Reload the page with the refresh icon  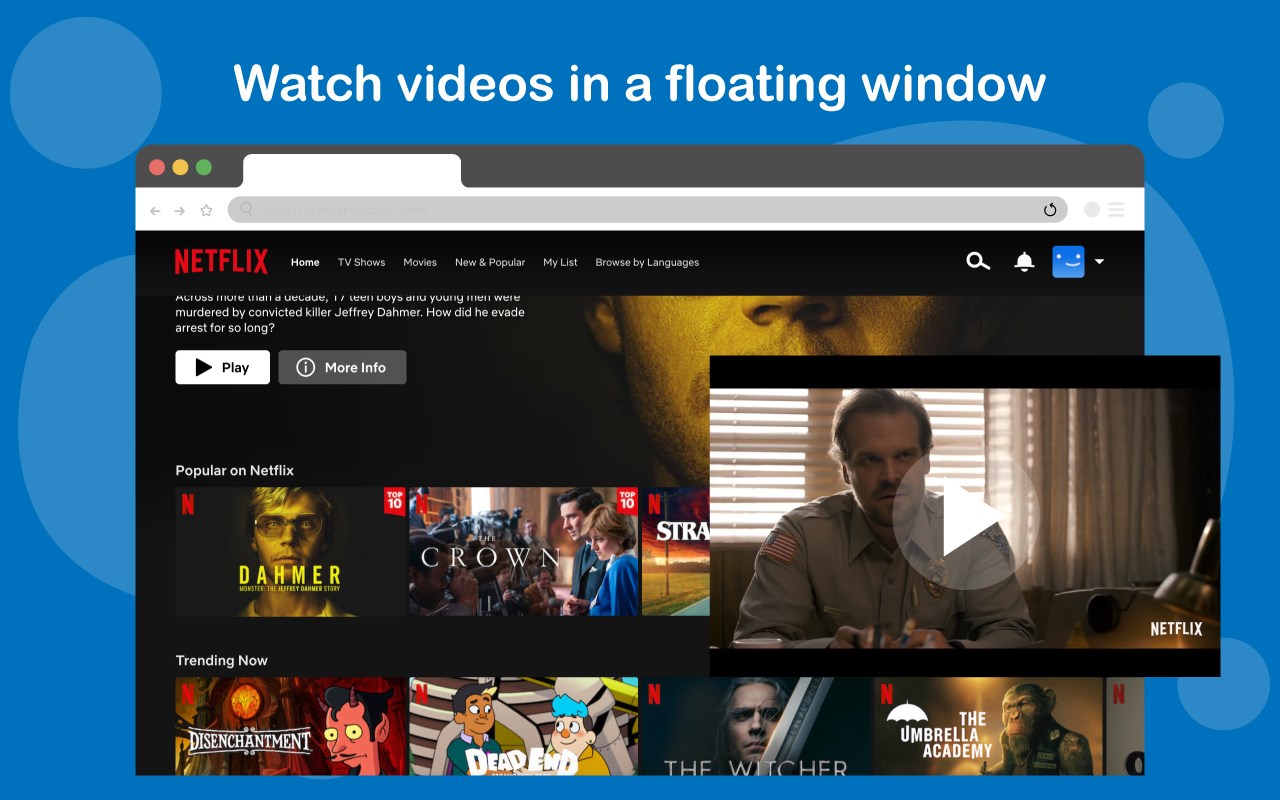point(1050,210)
